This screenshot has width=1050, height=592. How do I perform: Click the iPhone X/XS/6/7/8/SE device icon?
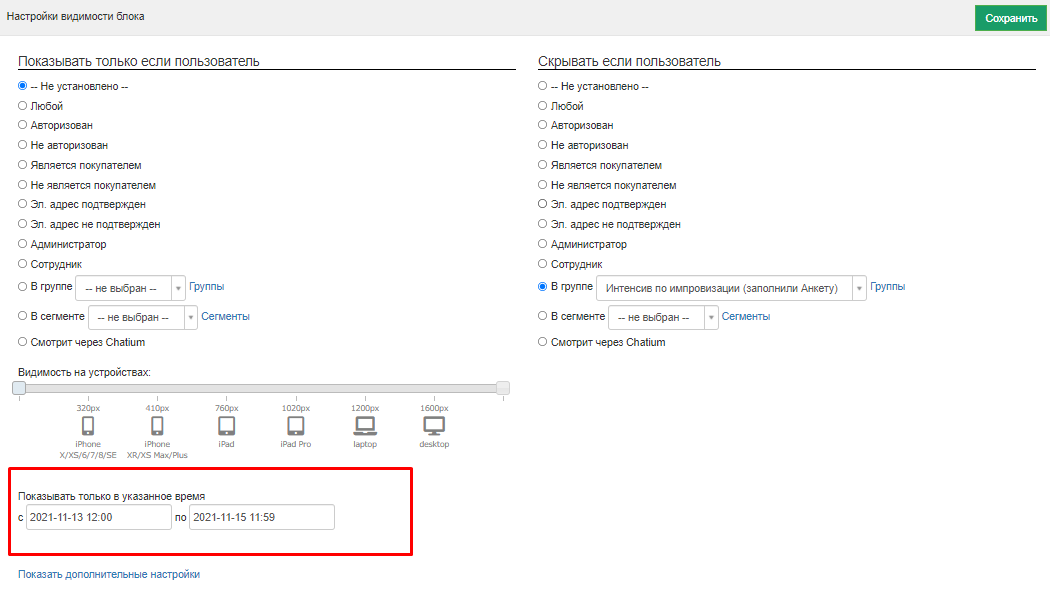pyautogui.click(x=88, y=426)
